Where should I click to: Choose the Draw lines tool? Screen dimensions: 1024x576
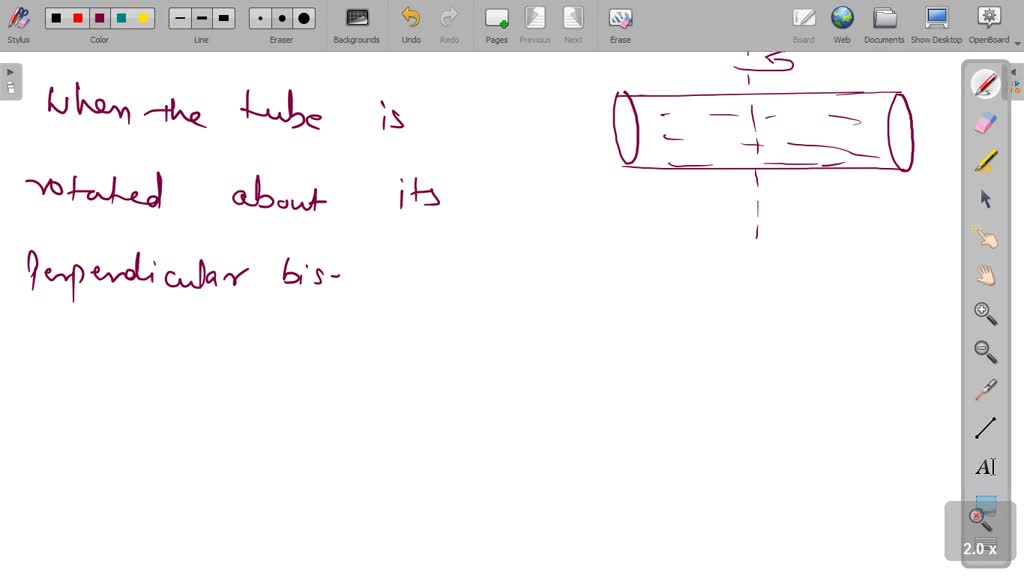coord(985,427)
